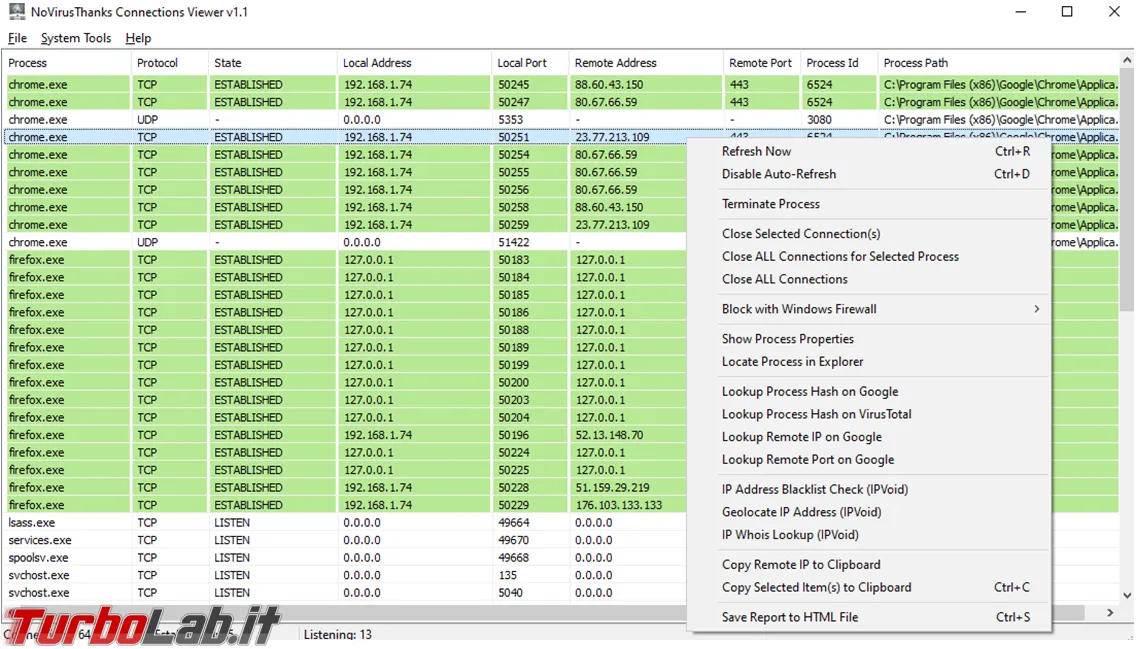Image resolution: width=1136 pixels, height=649 pixels.
Task: Select firefox.exe row with local port 50196
Action: [346, 435]
